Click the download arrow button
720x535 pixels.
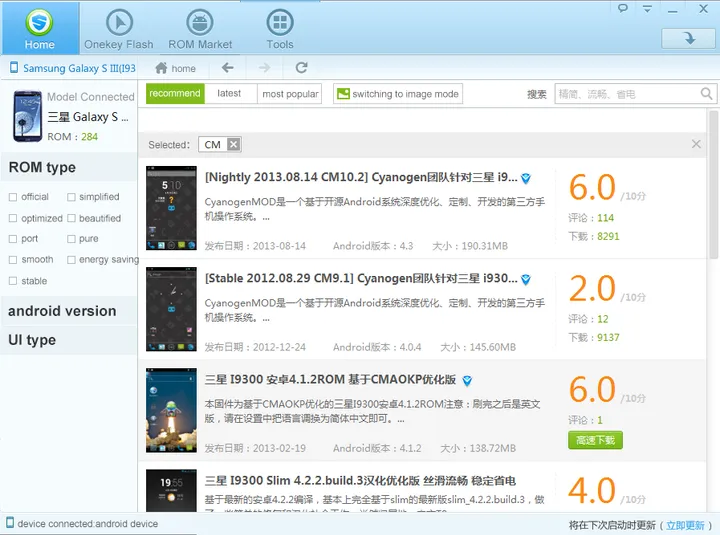pos(688,38)
